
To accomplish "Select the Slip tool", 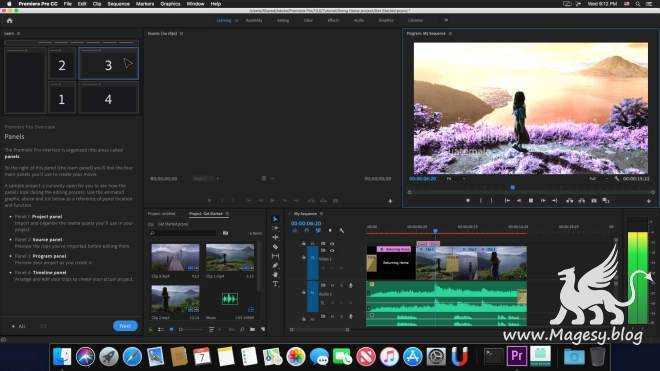I will [x=275, y=256].
